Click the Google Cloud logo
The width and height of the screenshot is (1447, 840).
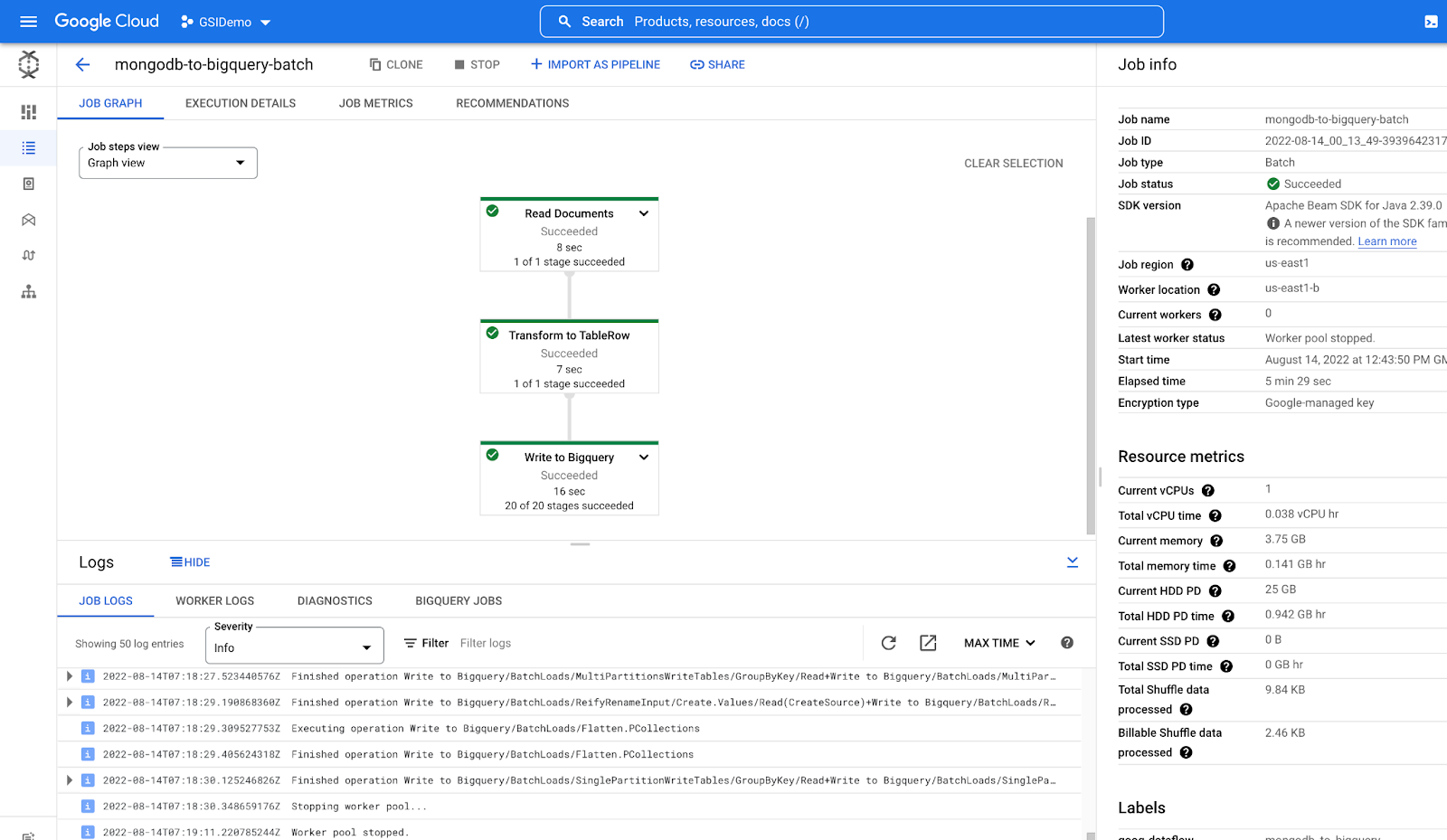pos(107,22)
